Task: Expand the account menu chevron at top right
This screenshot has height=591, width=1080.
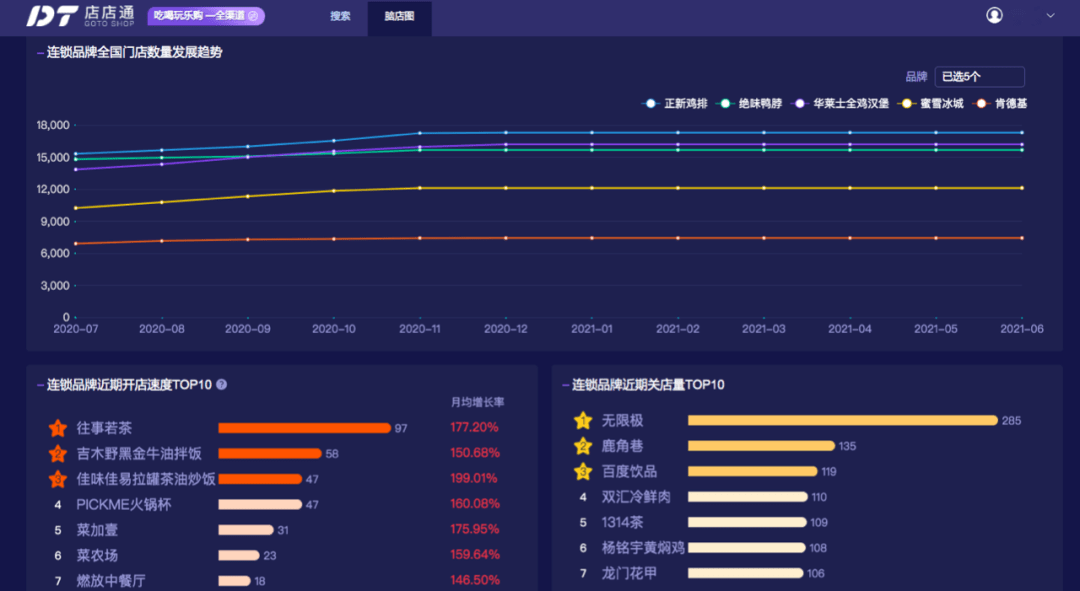Action: pyautogui.click(x=1050, y=15)
